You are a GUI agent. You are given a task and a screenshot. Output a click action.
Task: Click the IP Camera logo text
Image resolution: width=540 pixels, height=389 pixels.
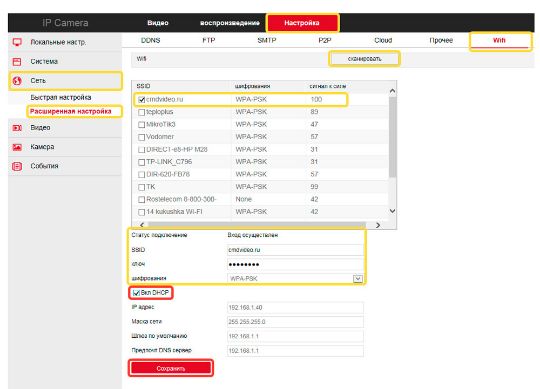(x=65, y=23)
